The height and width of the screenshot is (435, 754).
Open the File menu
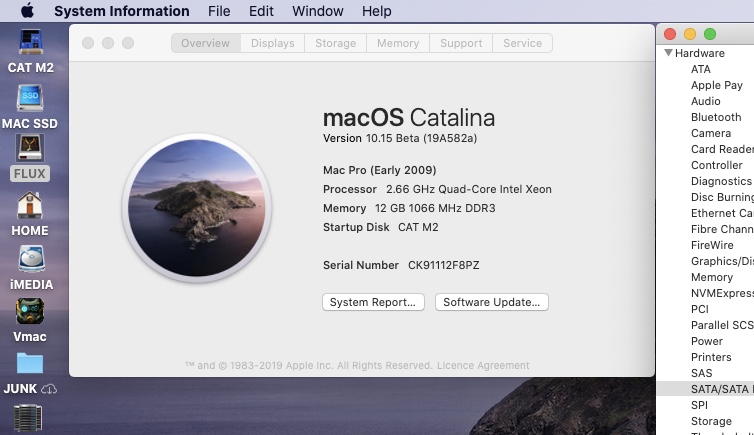coord(219,11)
